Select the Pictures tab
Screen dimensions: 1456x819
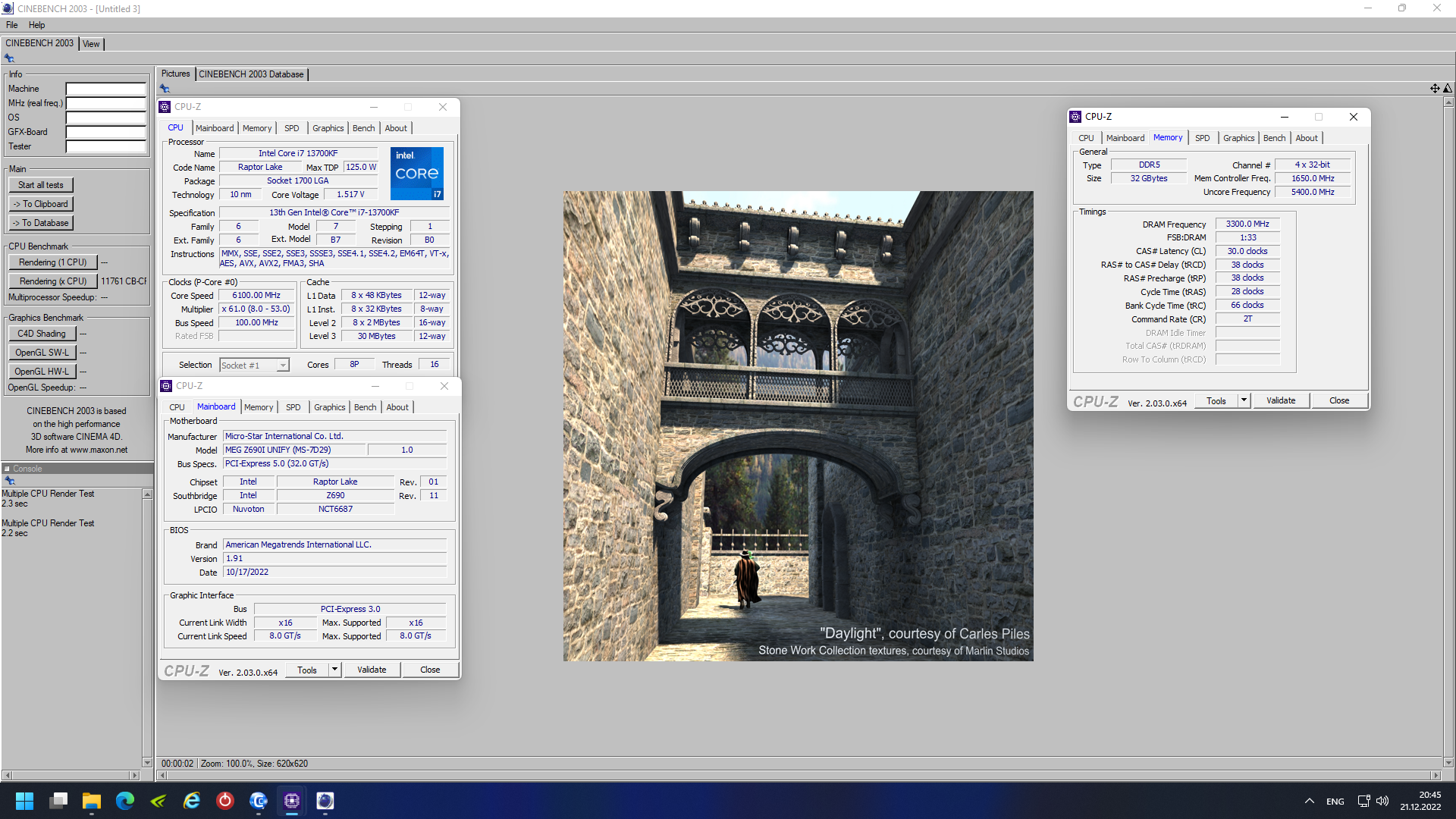[175, 74]
